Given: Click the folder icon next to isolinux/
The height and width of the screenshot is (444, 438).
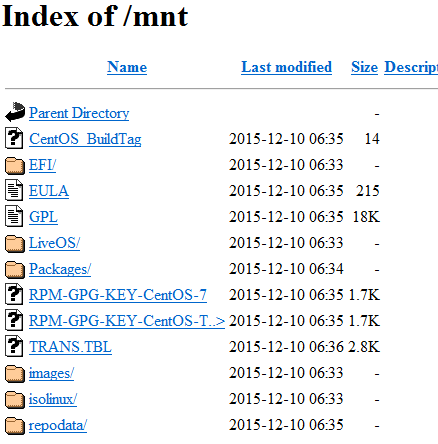Looking at the screenshot, I should coord(15,400).
